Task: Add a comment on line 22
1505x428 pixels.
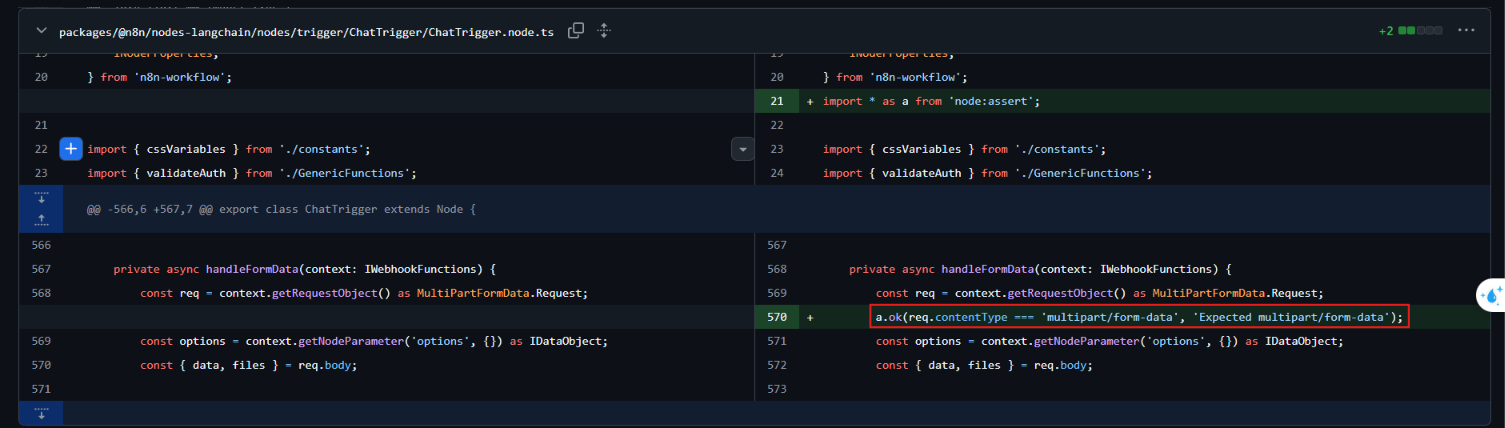Action: (x=71, y=149)
